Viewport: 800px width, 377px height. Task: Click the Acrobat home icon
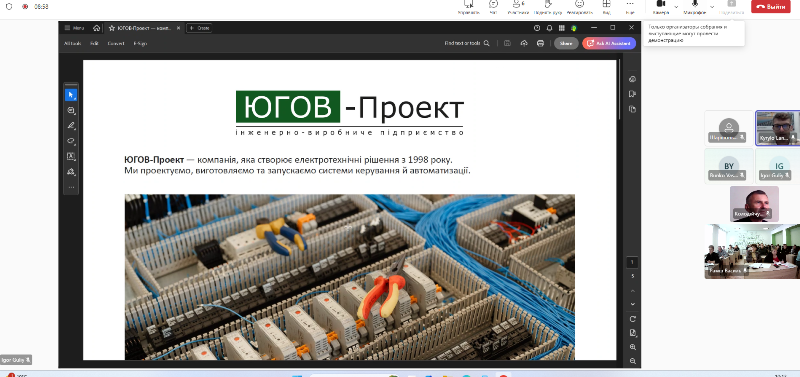click(96, 28)
